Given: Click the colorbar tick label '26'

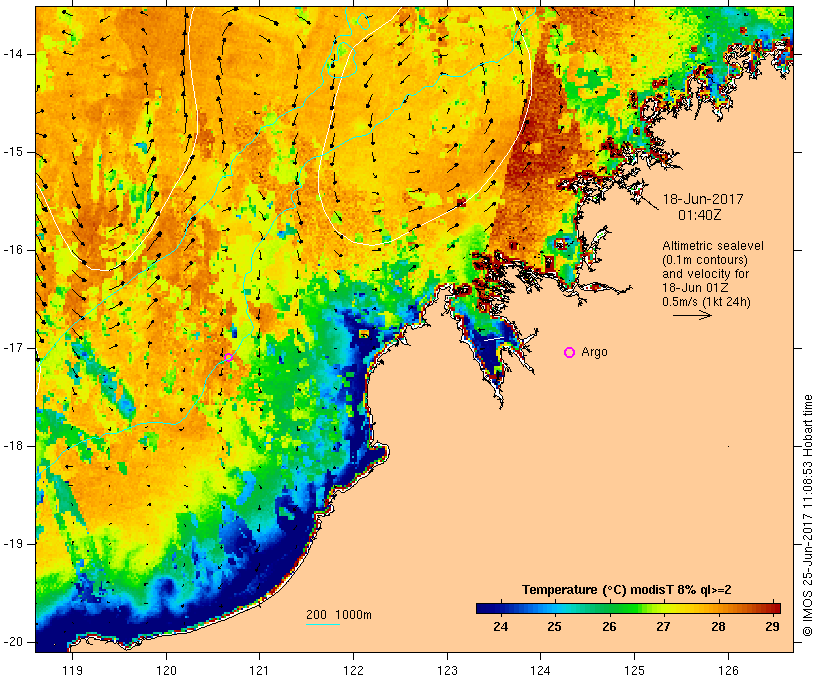Looking at the screenshot, I should (609, 626).
